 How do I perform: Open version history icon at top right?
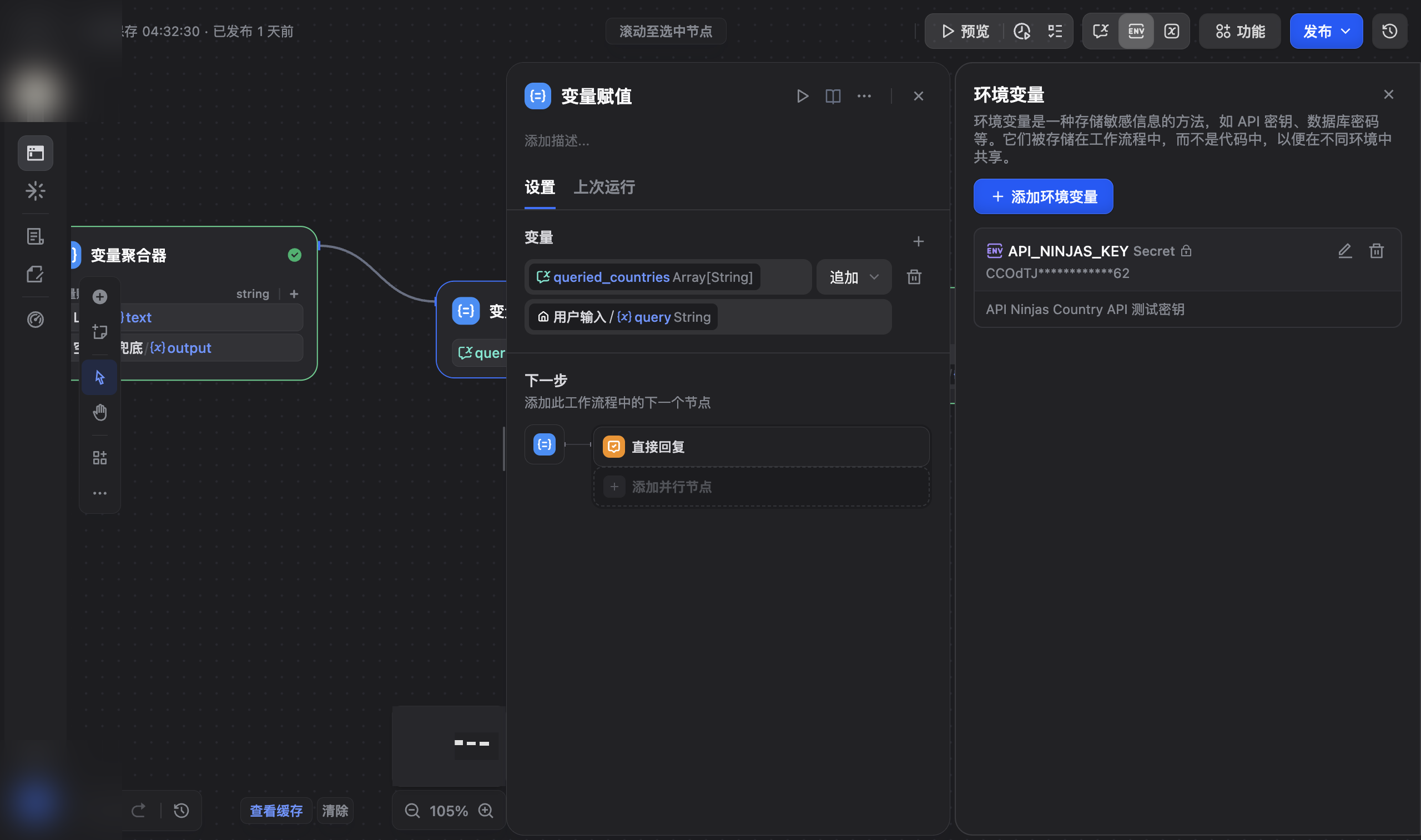(1389, 31)
